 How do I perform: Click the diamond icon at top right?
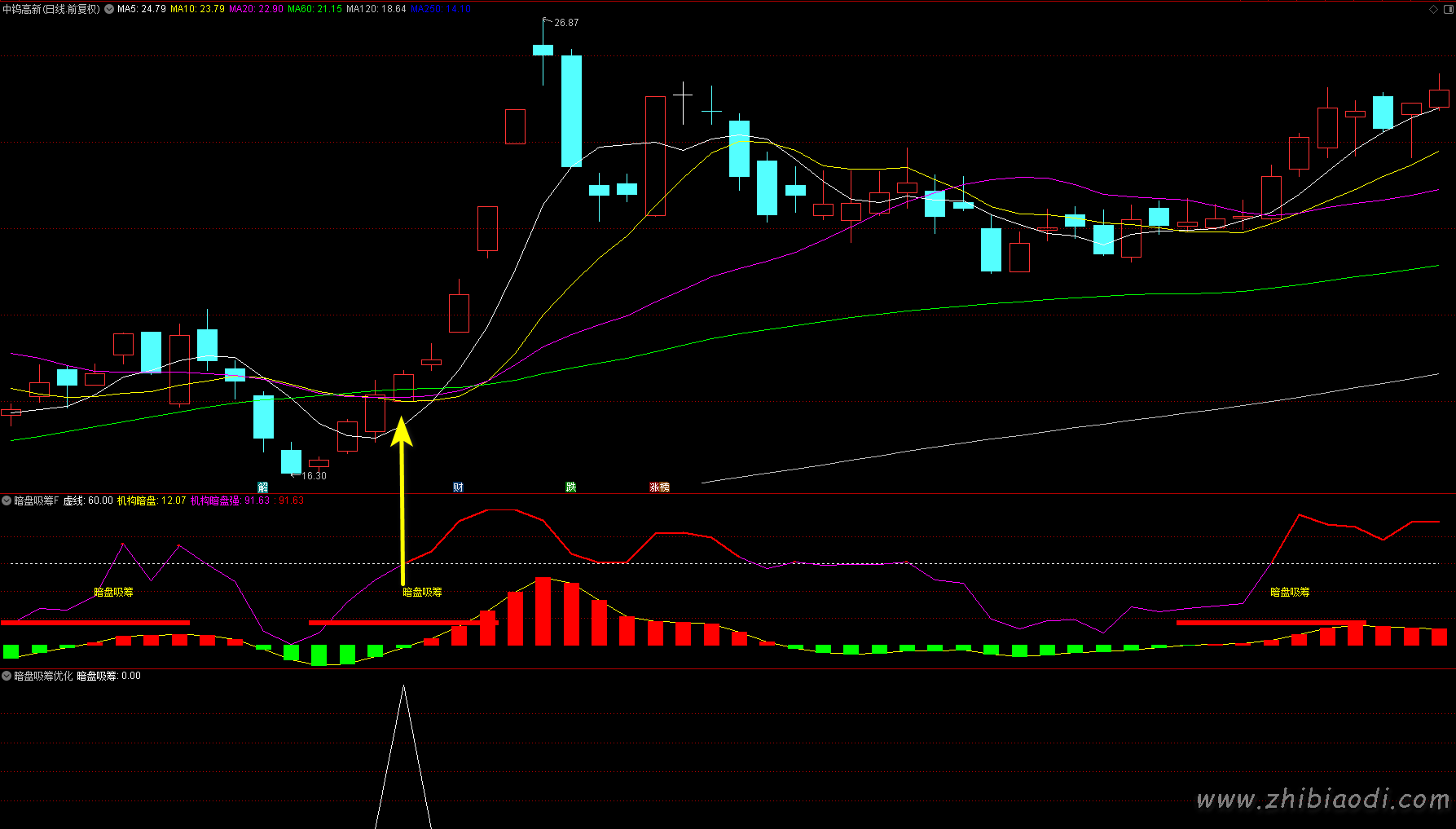click(1433, 9)
